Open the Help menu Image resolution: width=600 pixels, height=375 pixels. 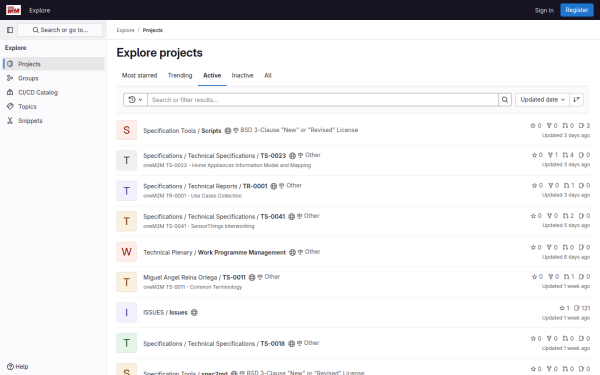[18, 367]
